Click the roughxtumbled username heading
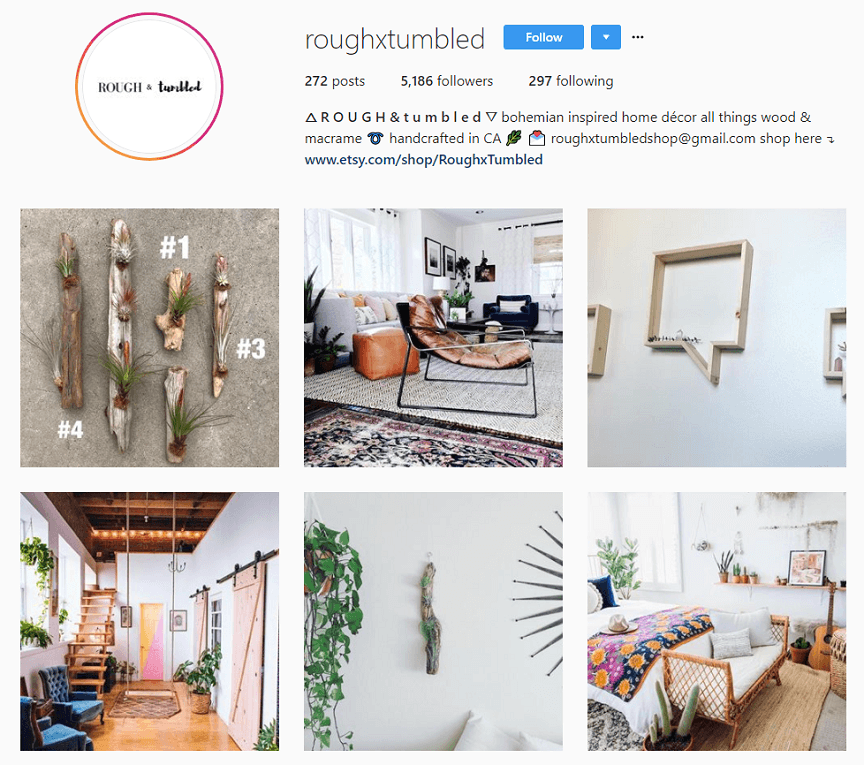Viewport: 864px width, 765px height. click(x=395, y=40)
